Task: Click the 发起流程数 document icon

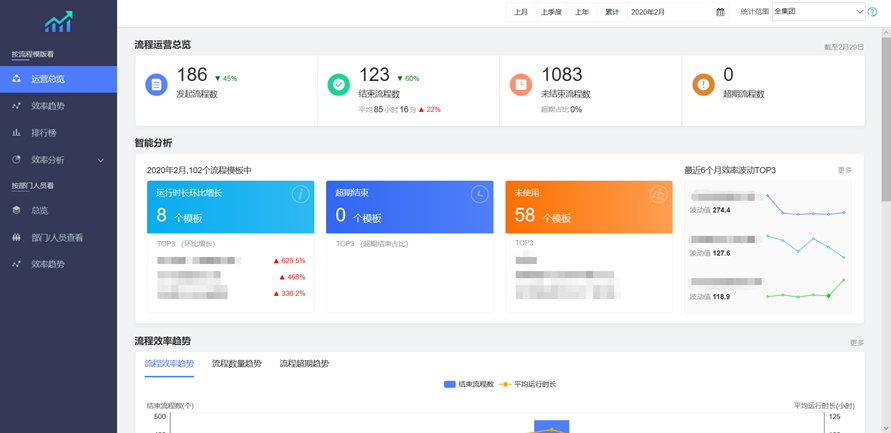Action: (156, 85)
